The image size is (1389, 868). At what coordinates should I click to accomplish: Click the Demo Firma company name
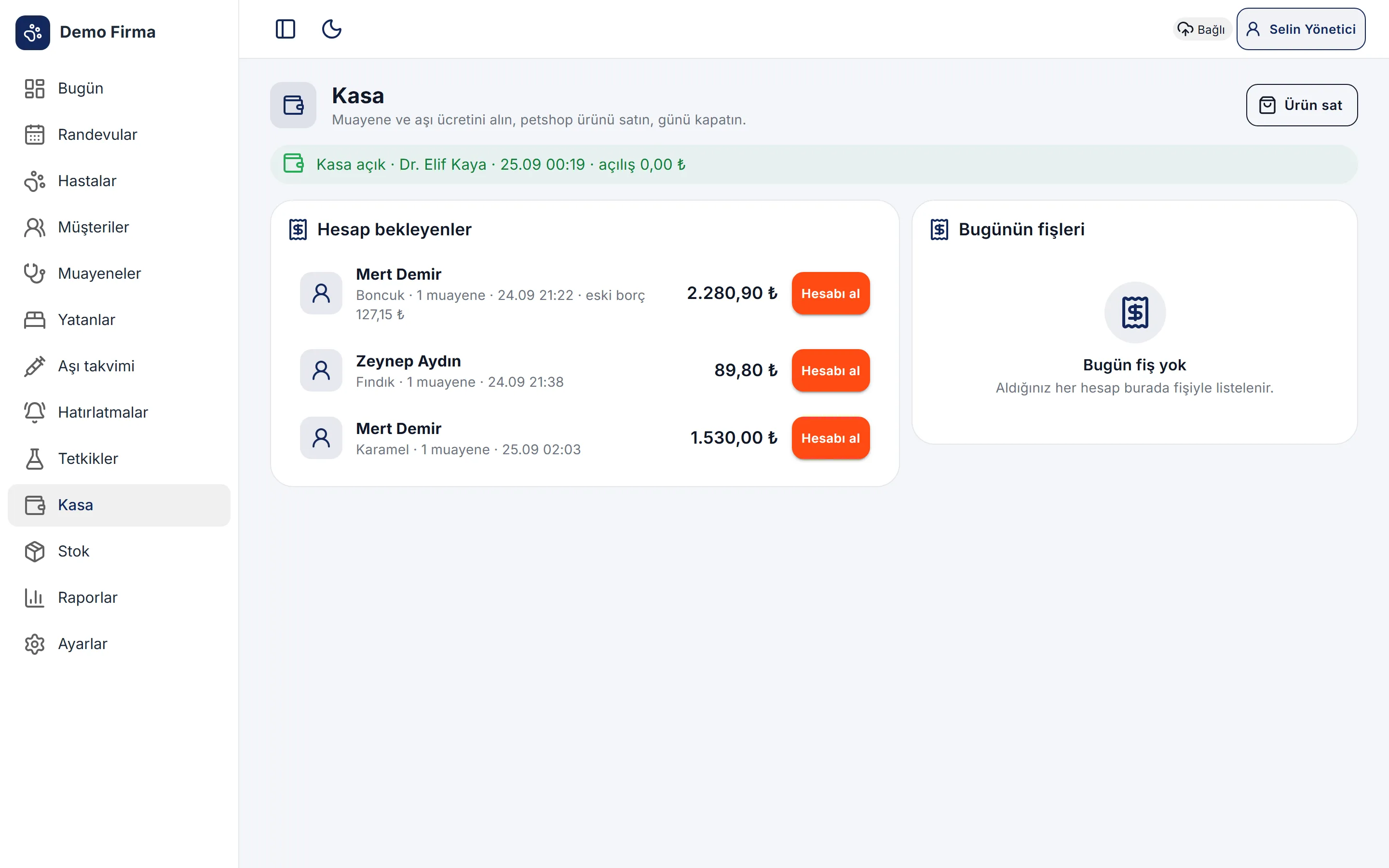coord(108,32)
